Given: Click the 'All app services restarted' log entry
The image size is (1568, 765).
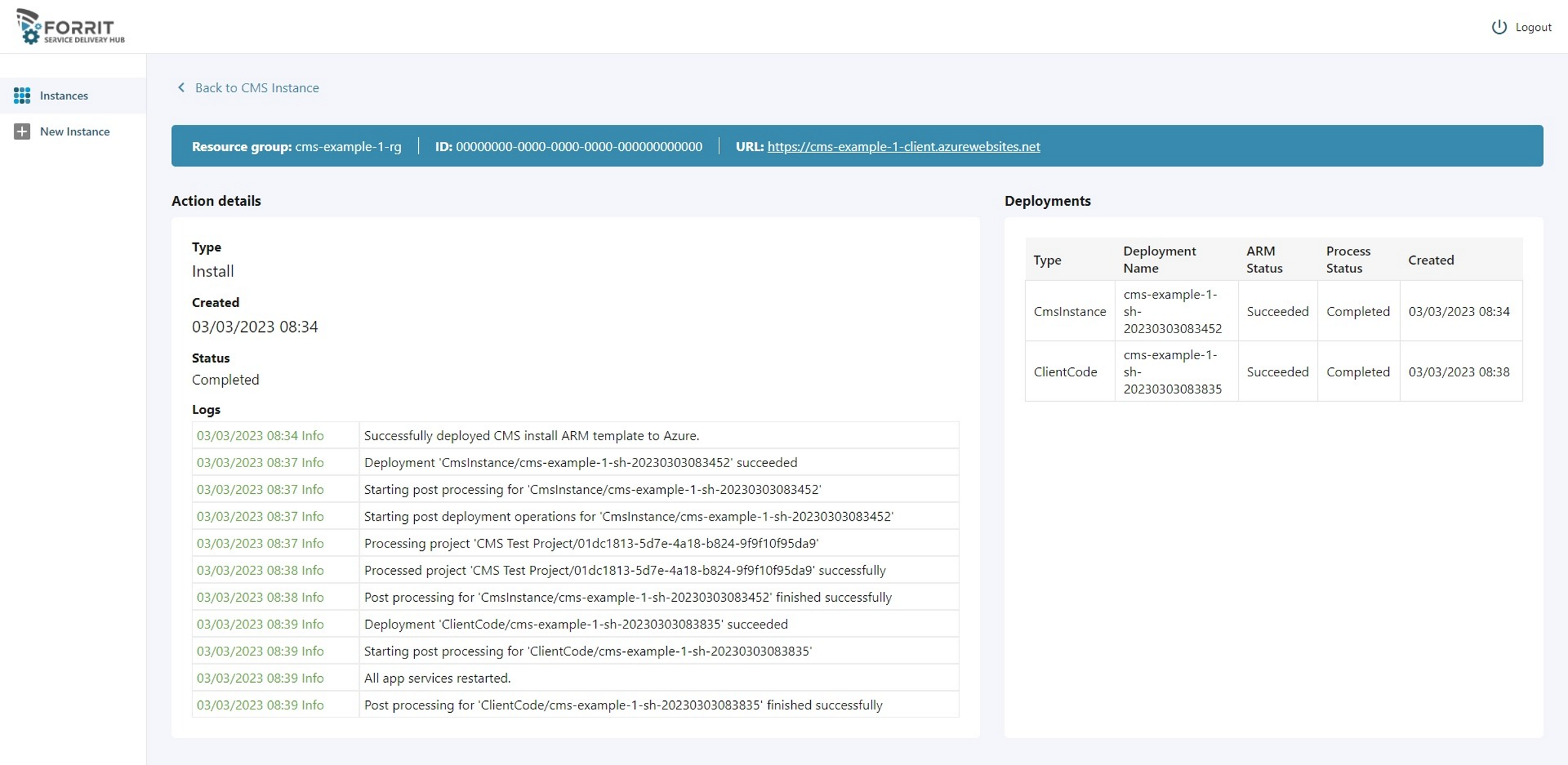Looking at the screenshot, I should (x=575, y=677).
